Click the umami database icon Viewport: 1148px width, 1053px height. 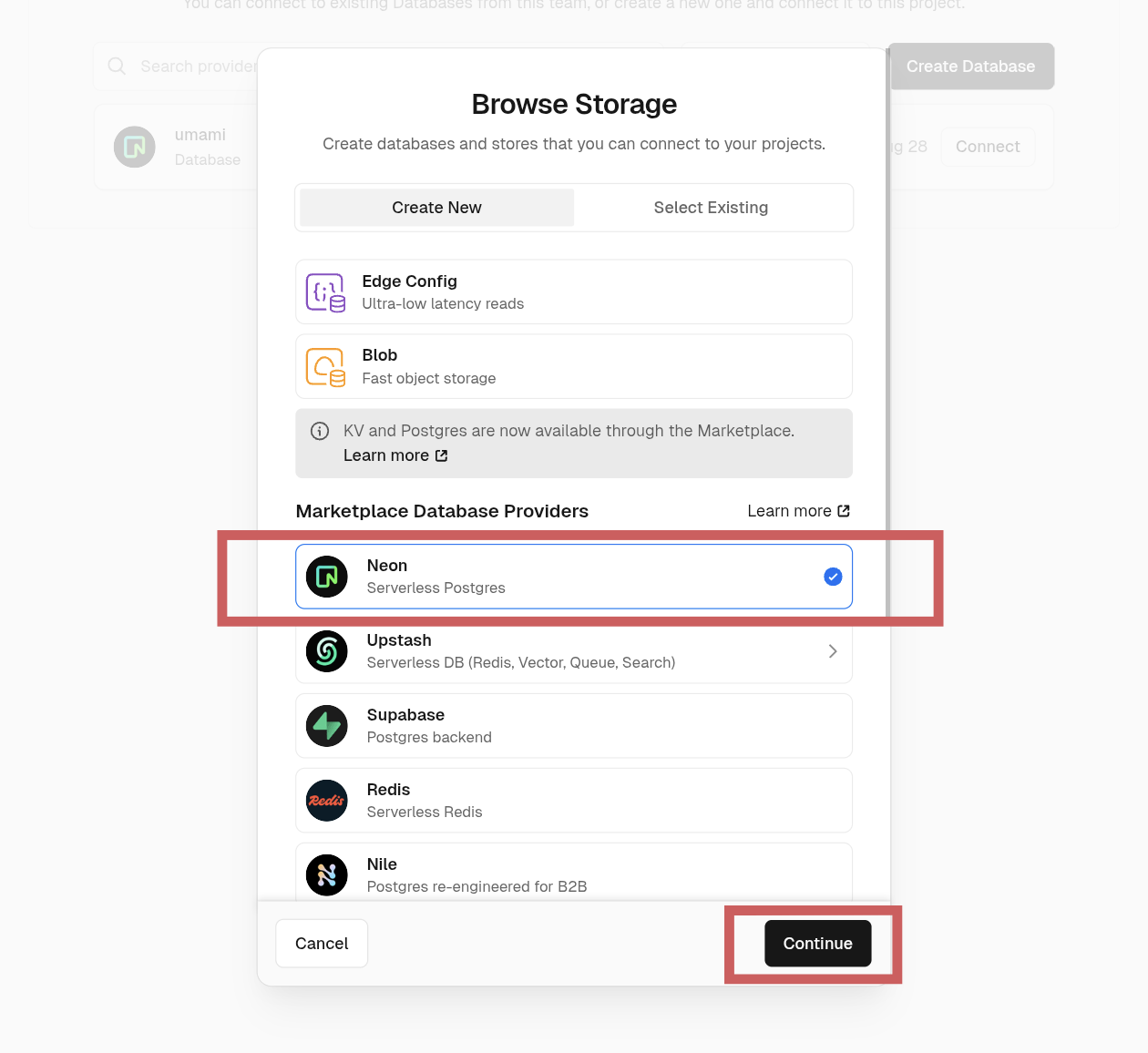[x=135, y=147]
